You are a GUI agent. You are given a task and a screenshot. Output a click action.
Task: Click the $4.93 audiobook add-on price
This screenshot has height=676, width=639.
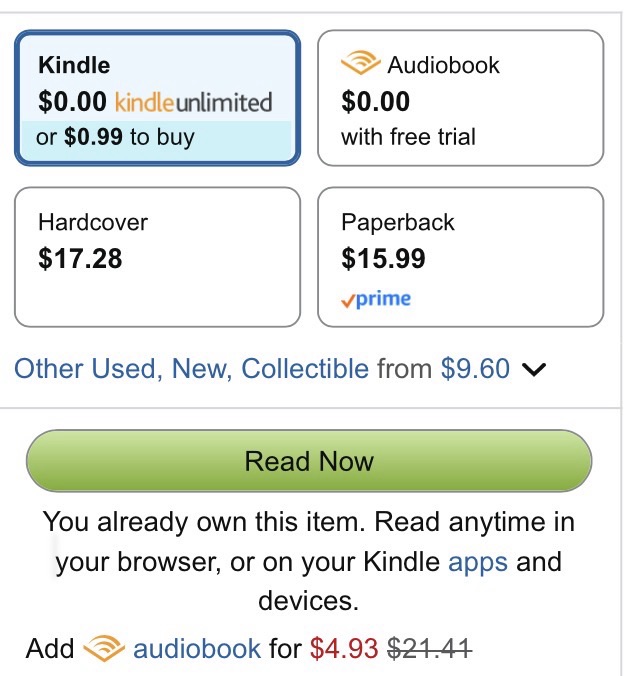(344, 649)
